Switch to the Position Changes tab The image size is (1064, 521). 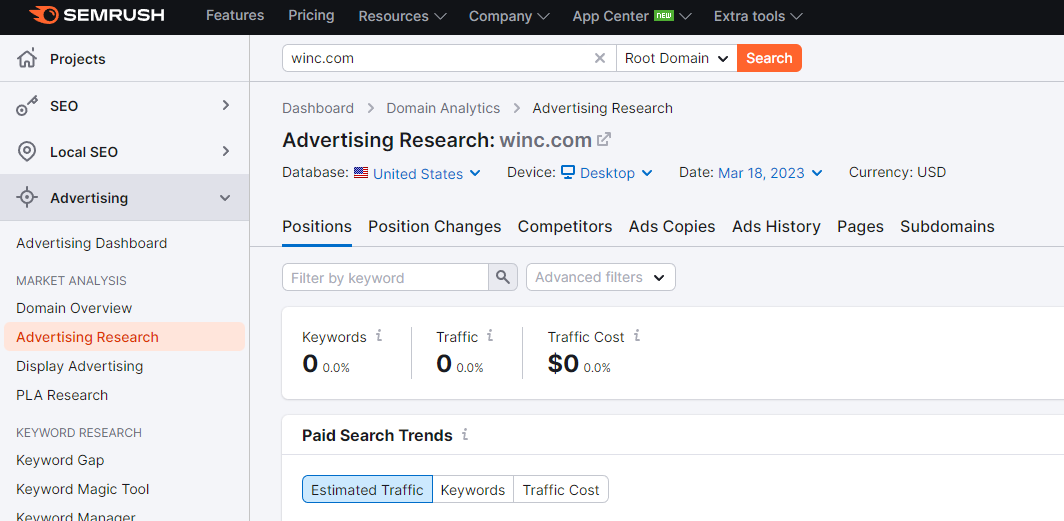(435, 227)
